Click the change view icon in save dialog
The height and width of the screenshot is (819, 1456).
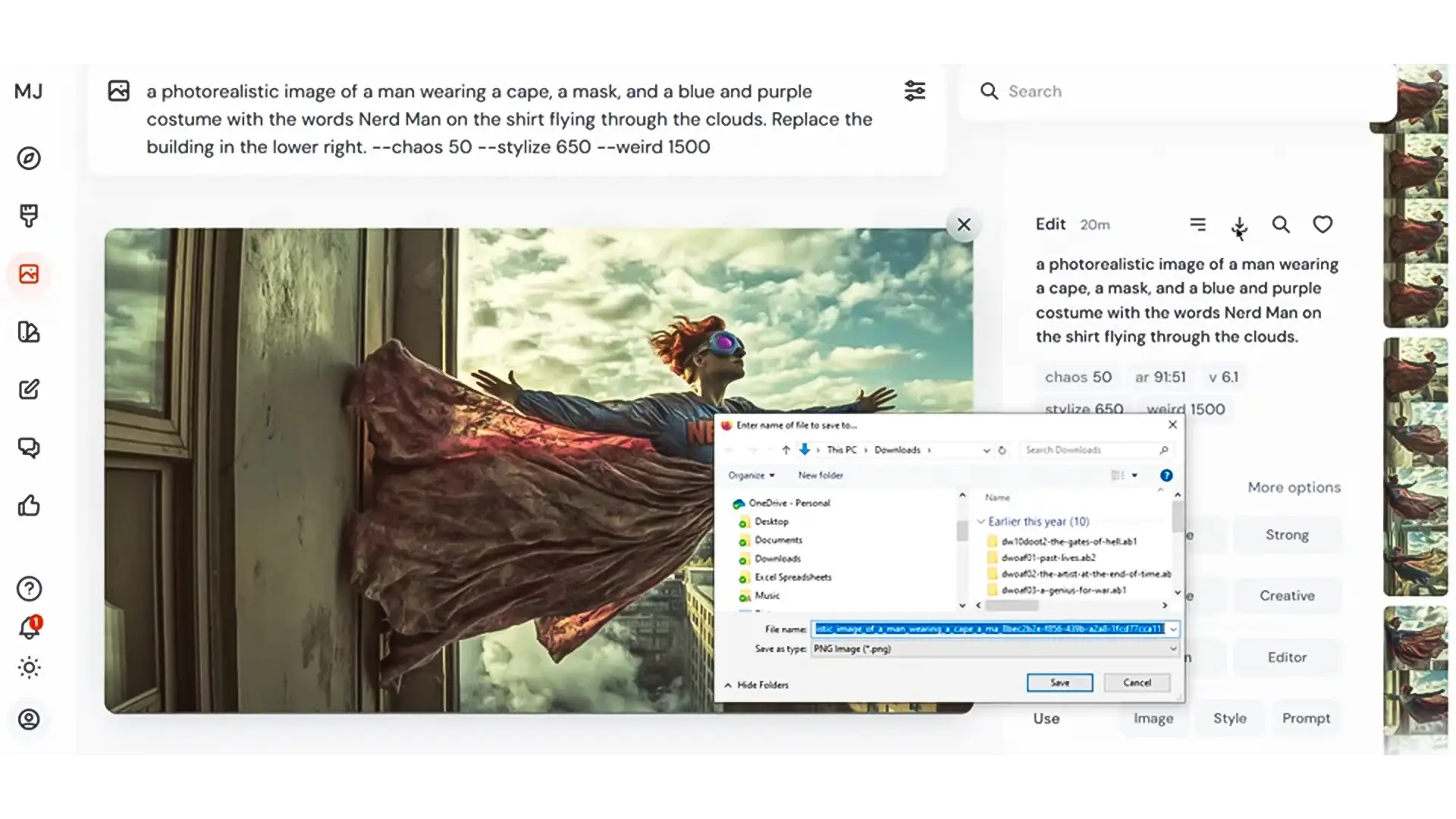pos(1117,475)
